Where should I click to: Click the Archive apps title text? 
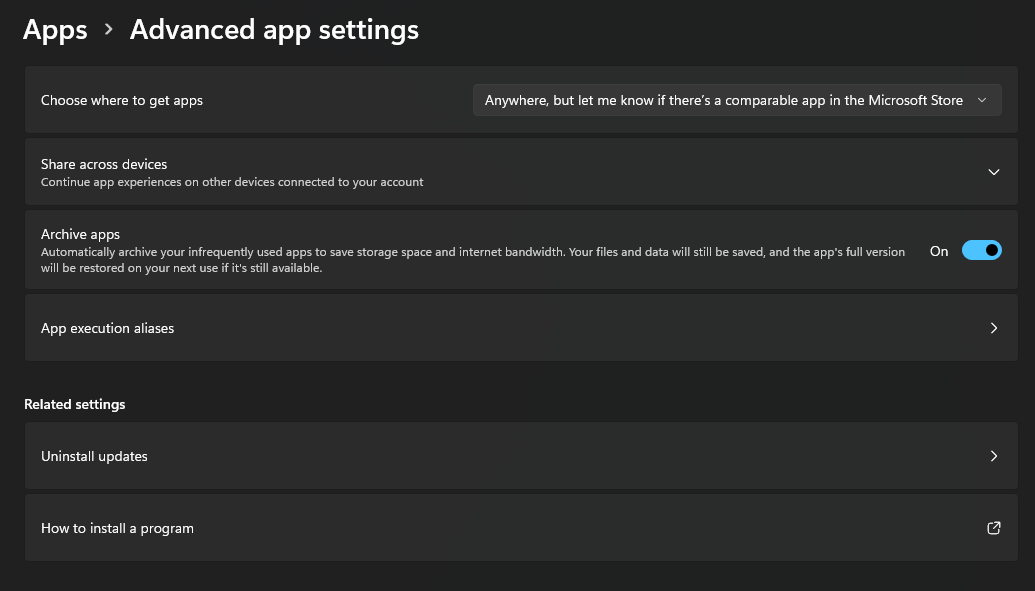click(x=80, y=234)
